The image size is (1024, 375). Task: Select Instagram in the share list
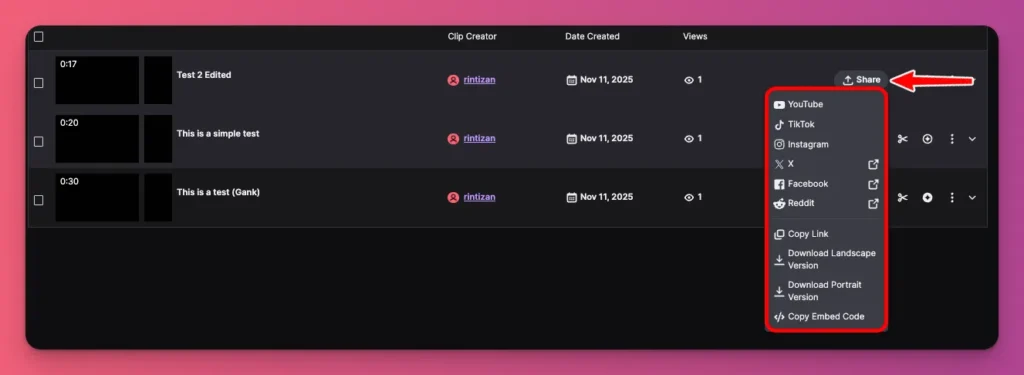[826, 144]
